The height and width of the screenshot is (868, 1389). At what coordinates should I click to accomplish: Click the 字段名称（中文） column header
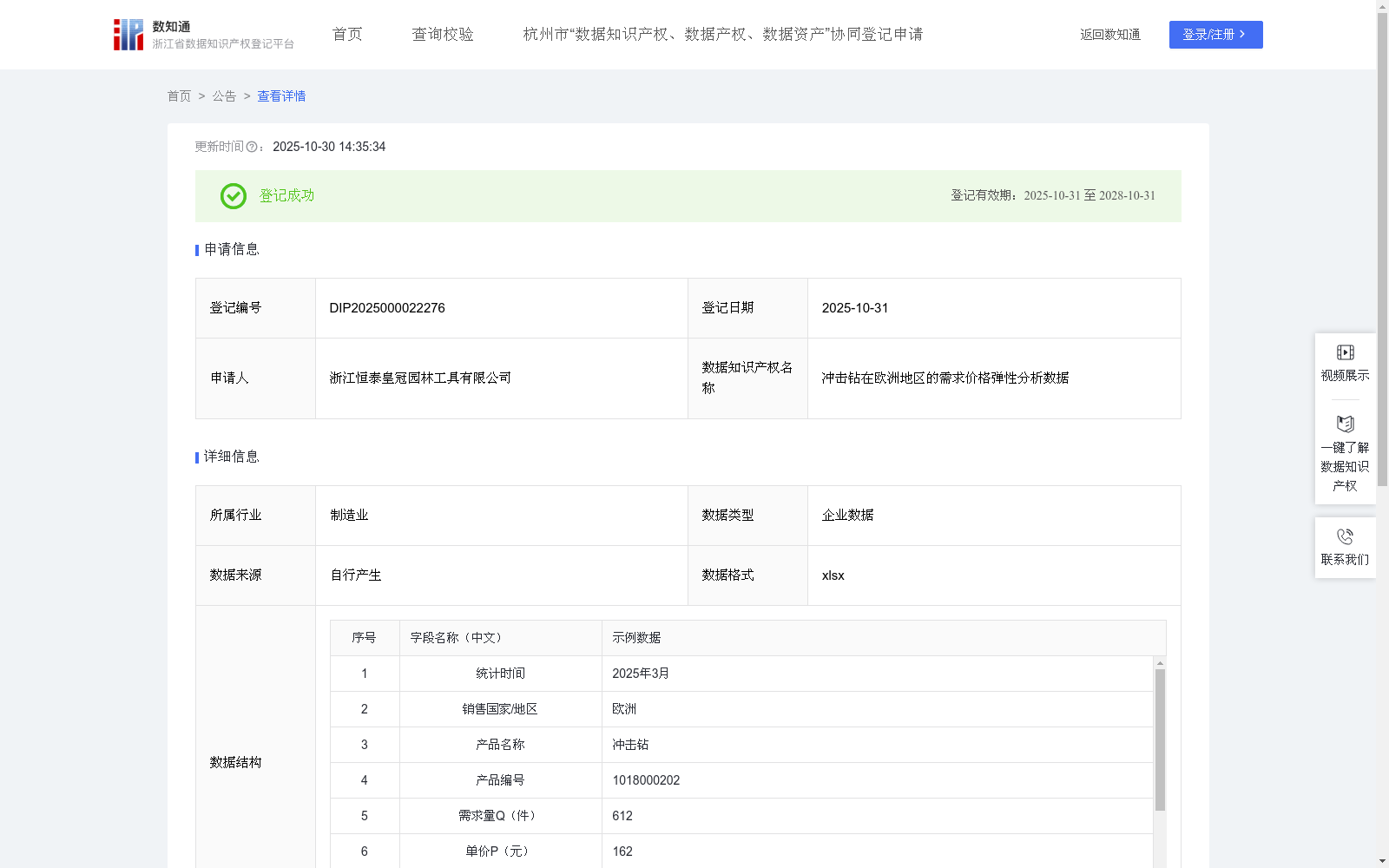(500, 638)
